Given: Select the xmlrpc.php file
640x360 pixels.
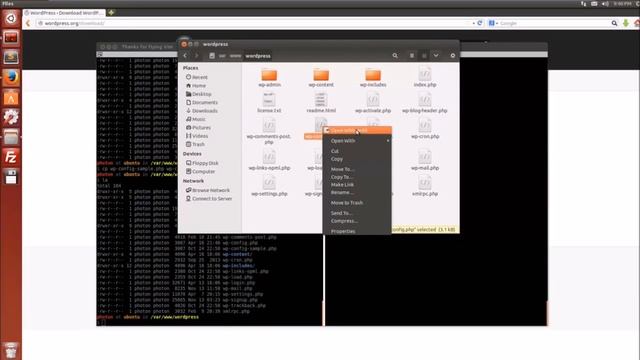Looking at the screenshot, I should 425,186.
